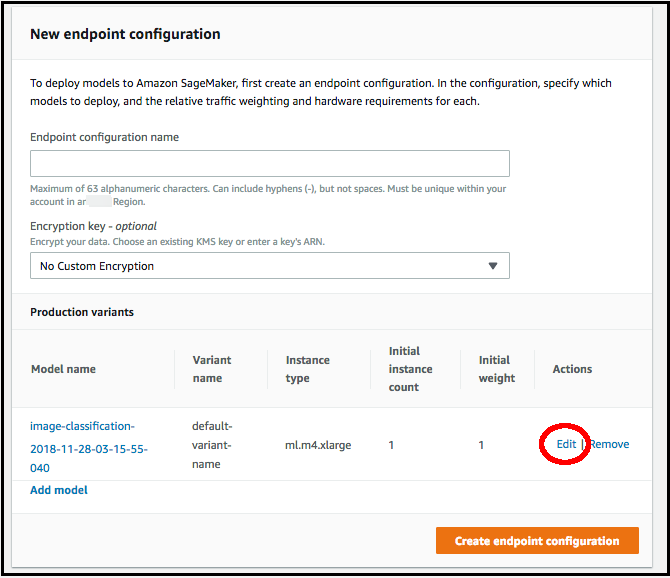
Task: Select the Initial weight column header
Action: click(x=496, y=369)
